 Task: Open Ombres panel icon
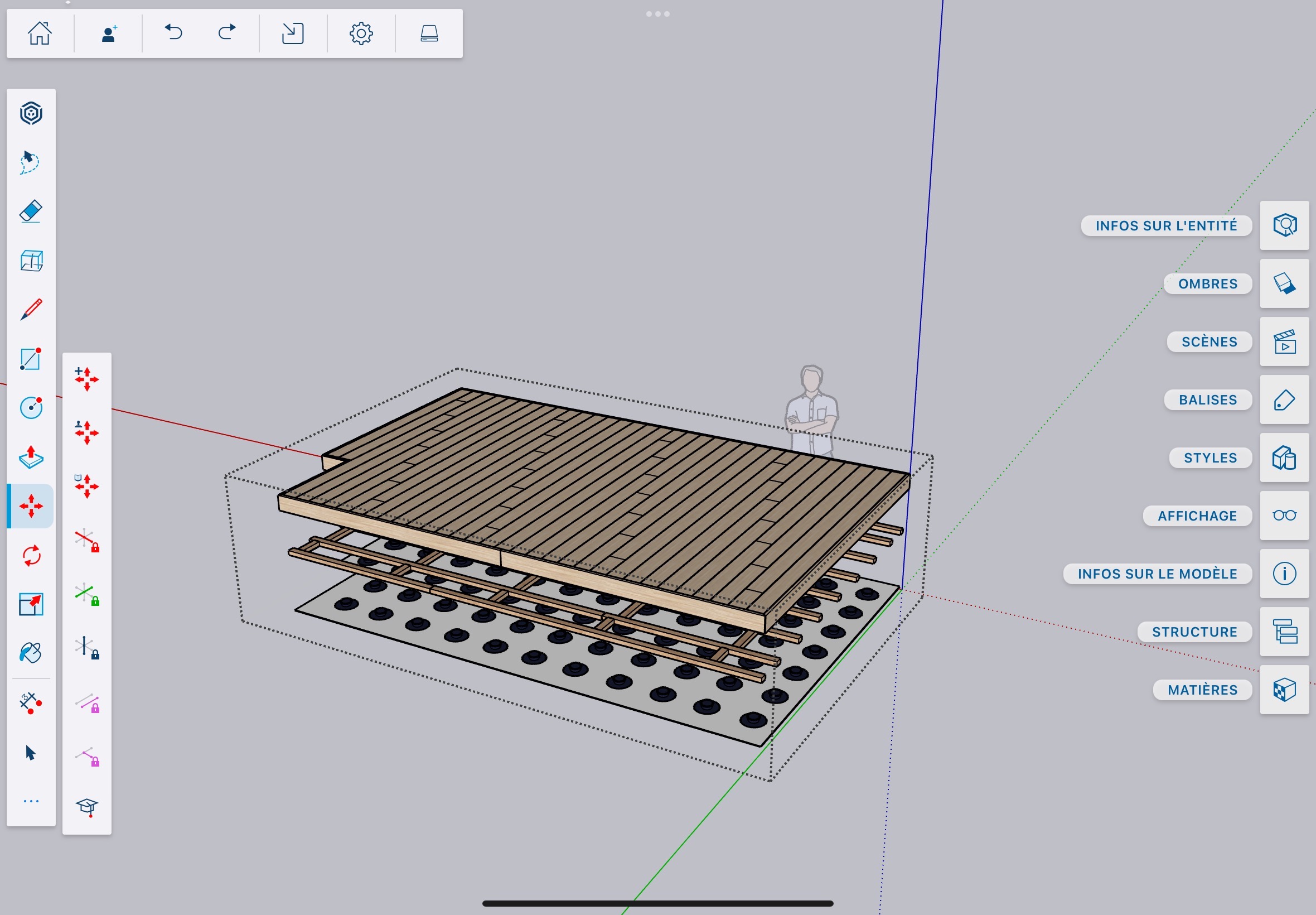pyautogui.click(x=1284, y=283)
